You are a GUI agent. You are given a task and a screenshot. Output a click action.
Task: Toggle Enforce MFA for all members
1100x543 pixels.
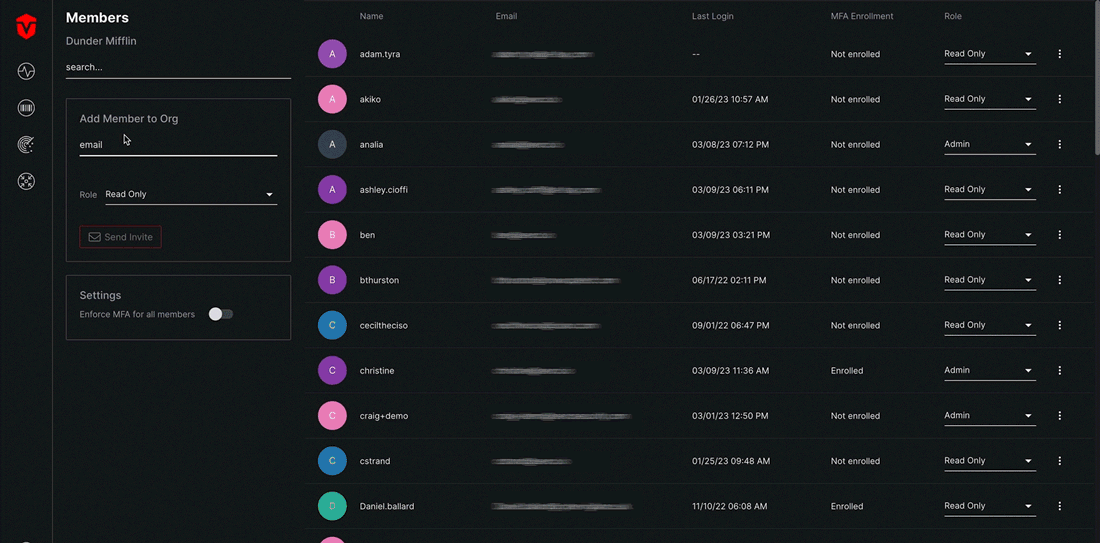point(220,314)
